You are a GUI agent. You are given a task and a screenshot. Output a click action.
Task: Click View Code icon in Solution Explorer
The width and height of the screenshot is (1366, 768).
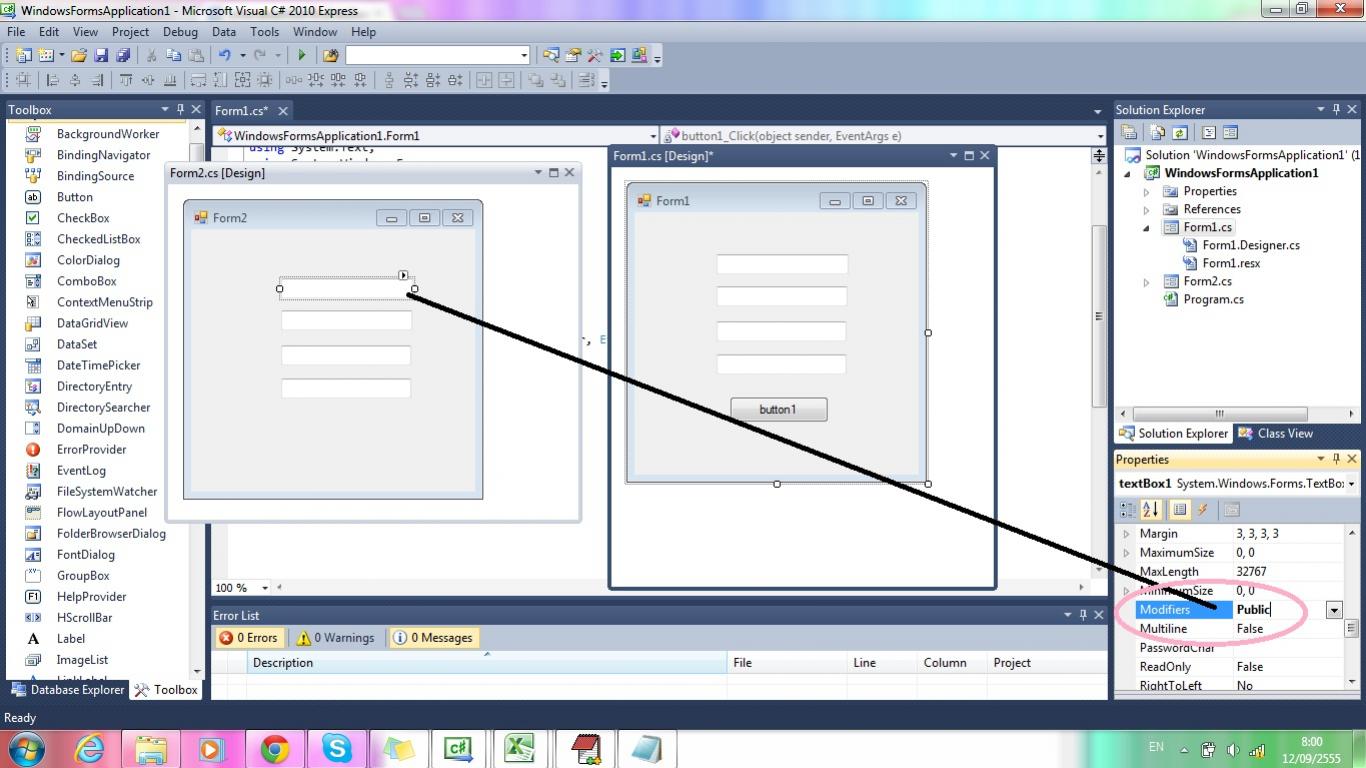[1209, 132]
